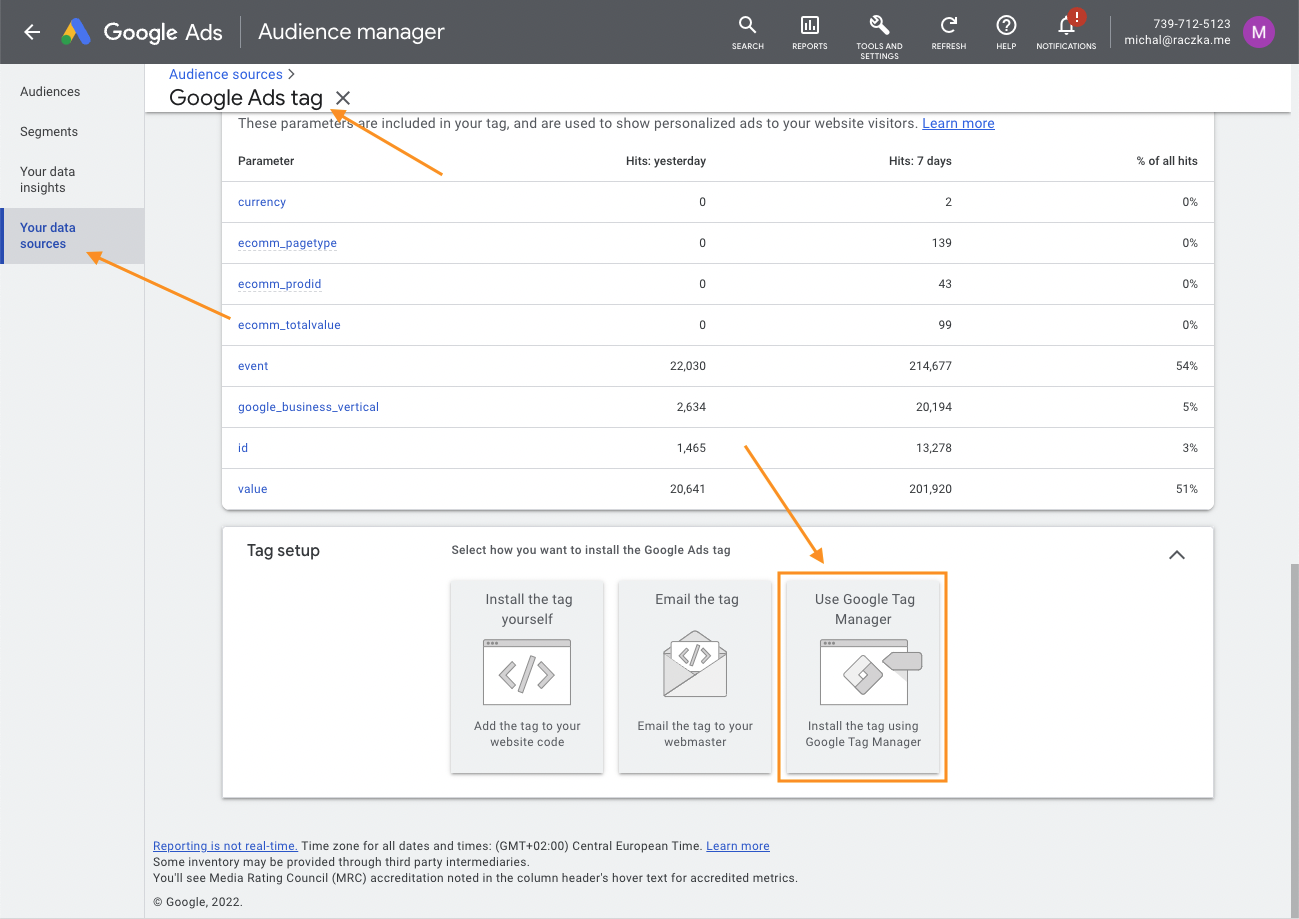Screen dimensions: 1299x919
Task: Click the back arrow in header
Action: click(x=32, y=32)
